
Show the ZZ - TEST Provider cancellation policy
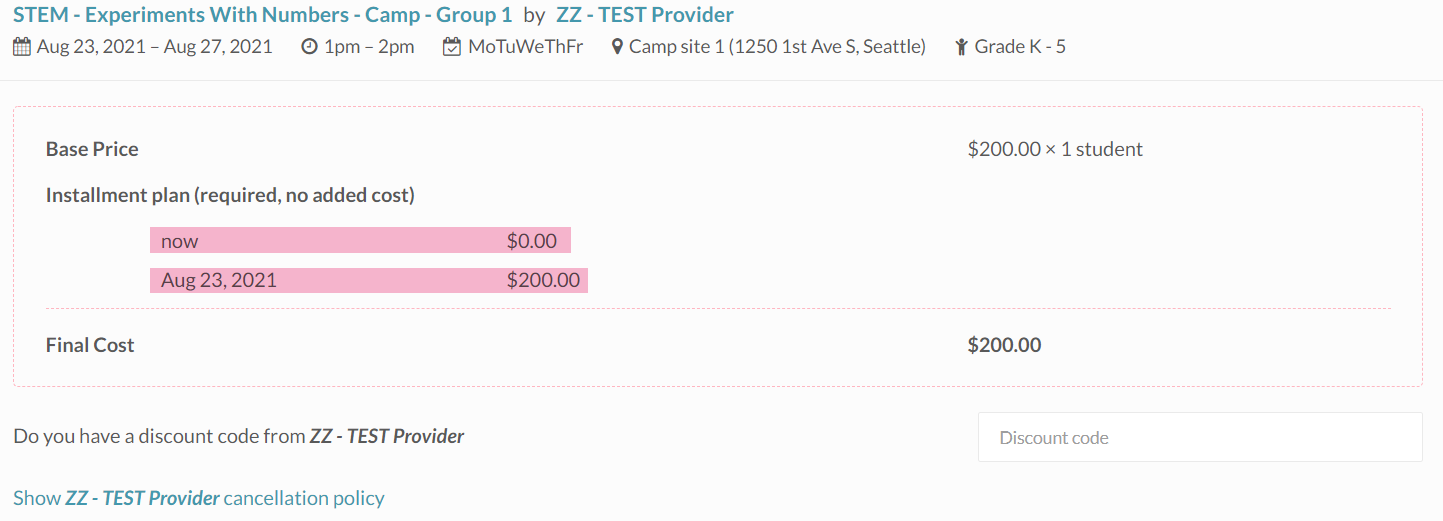[x=198, y=498]
